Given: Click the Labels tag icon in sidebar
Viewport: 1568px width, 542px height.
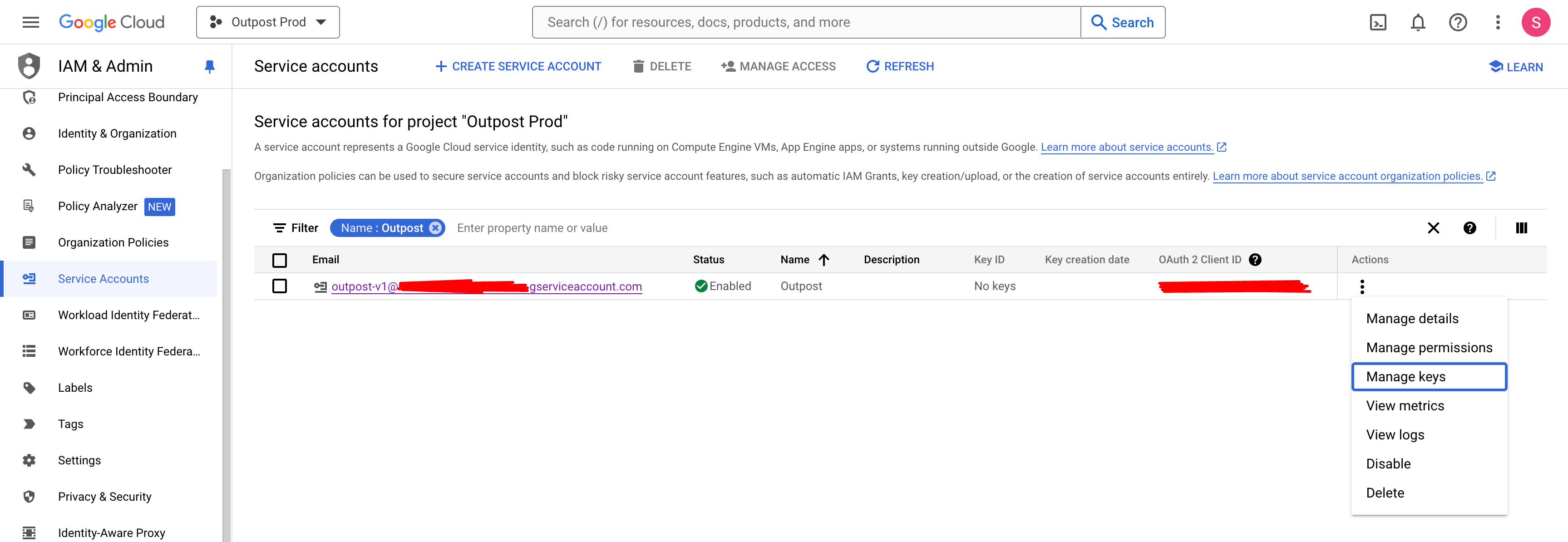Looking at the screenshot, I should click(x=29, y=387).
